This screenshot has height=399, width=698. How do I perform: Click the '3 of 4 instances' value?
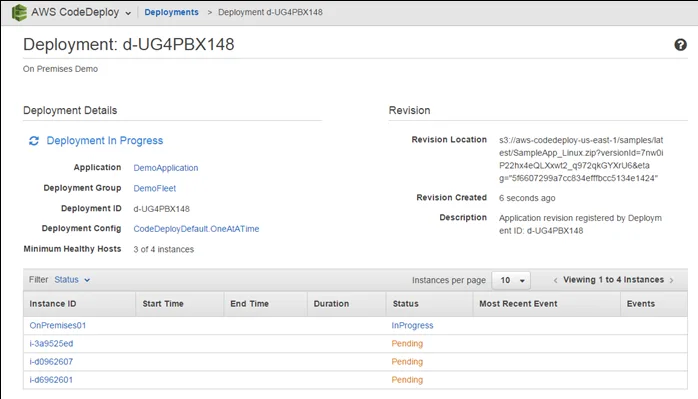click(x=164, y=249)
